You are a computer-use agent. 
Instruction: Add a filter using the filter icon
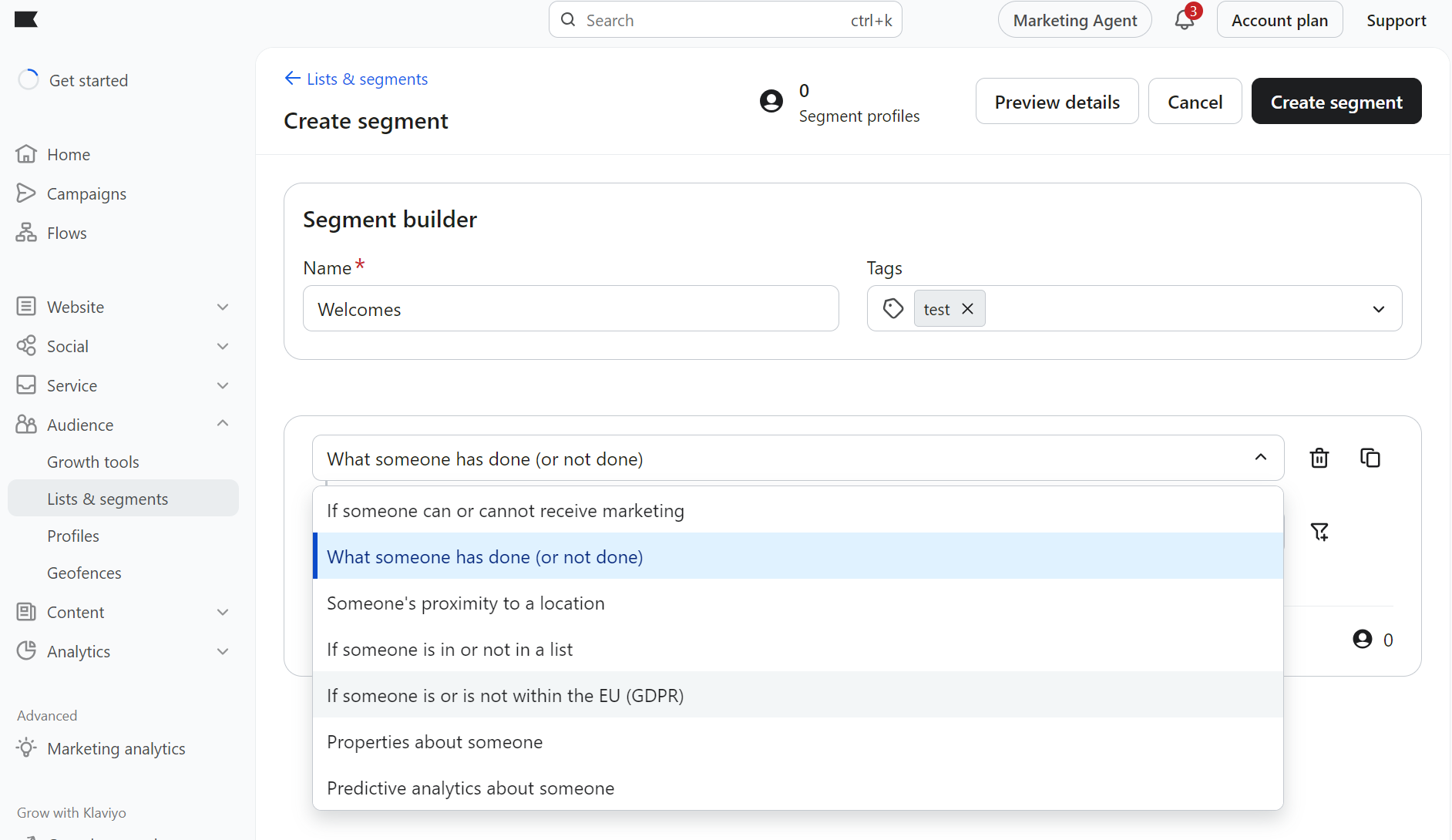[x=1319, y=532]
